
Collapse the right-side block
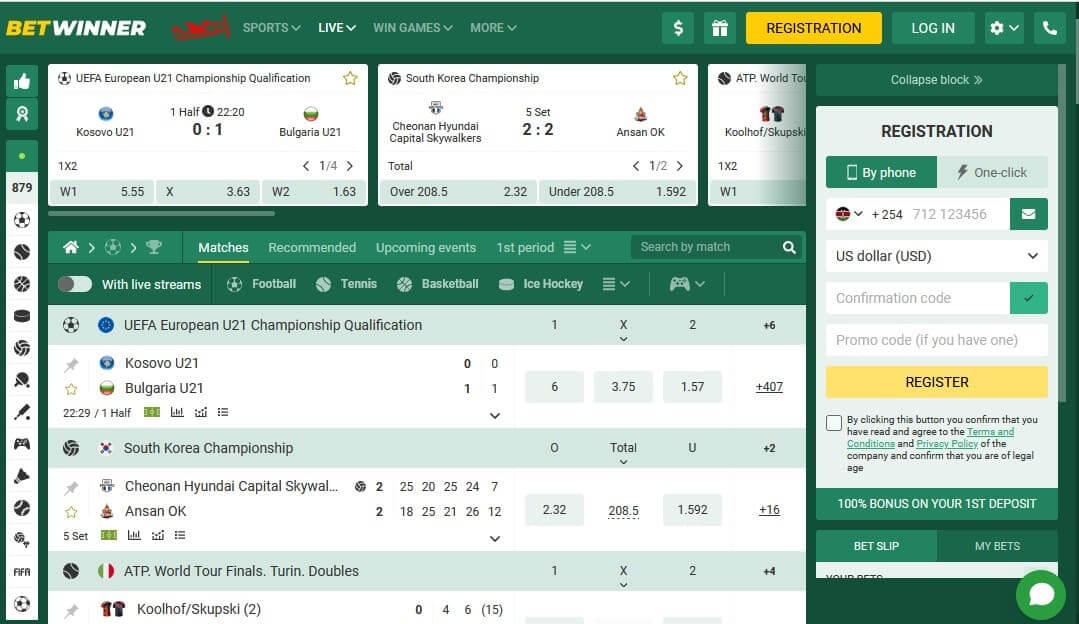click(937, 80)
